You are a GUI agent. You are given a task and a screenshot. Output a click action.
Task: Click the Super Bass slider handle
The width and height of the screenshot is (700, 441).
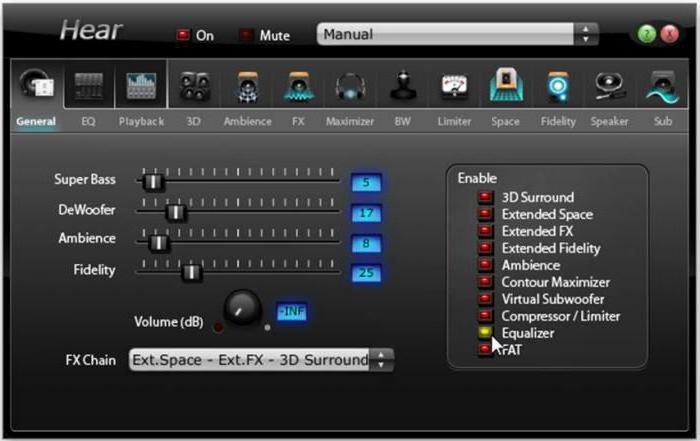(x=152, y=182)
